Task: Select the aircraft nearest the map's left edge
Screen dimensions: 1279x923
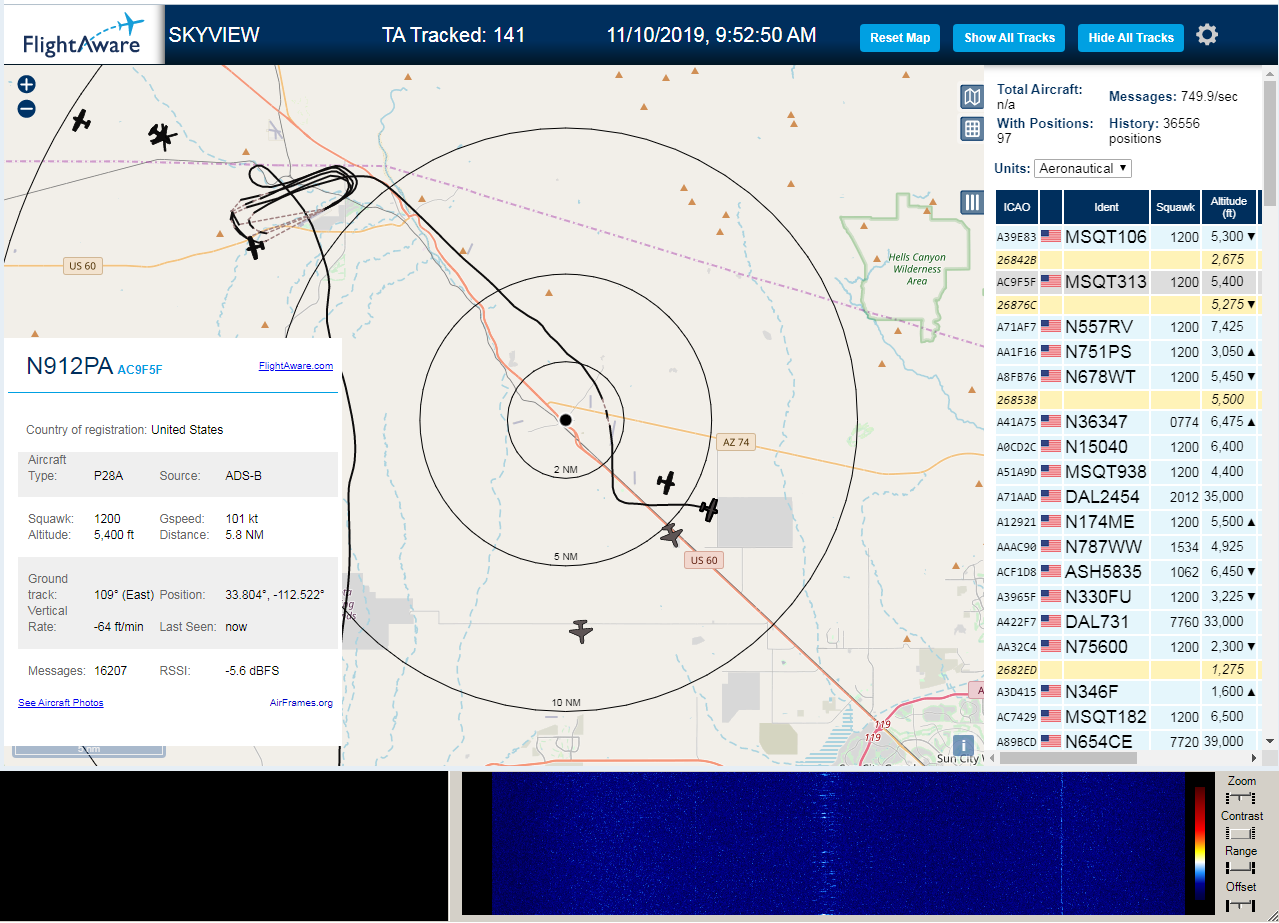Action: (81, 121)
